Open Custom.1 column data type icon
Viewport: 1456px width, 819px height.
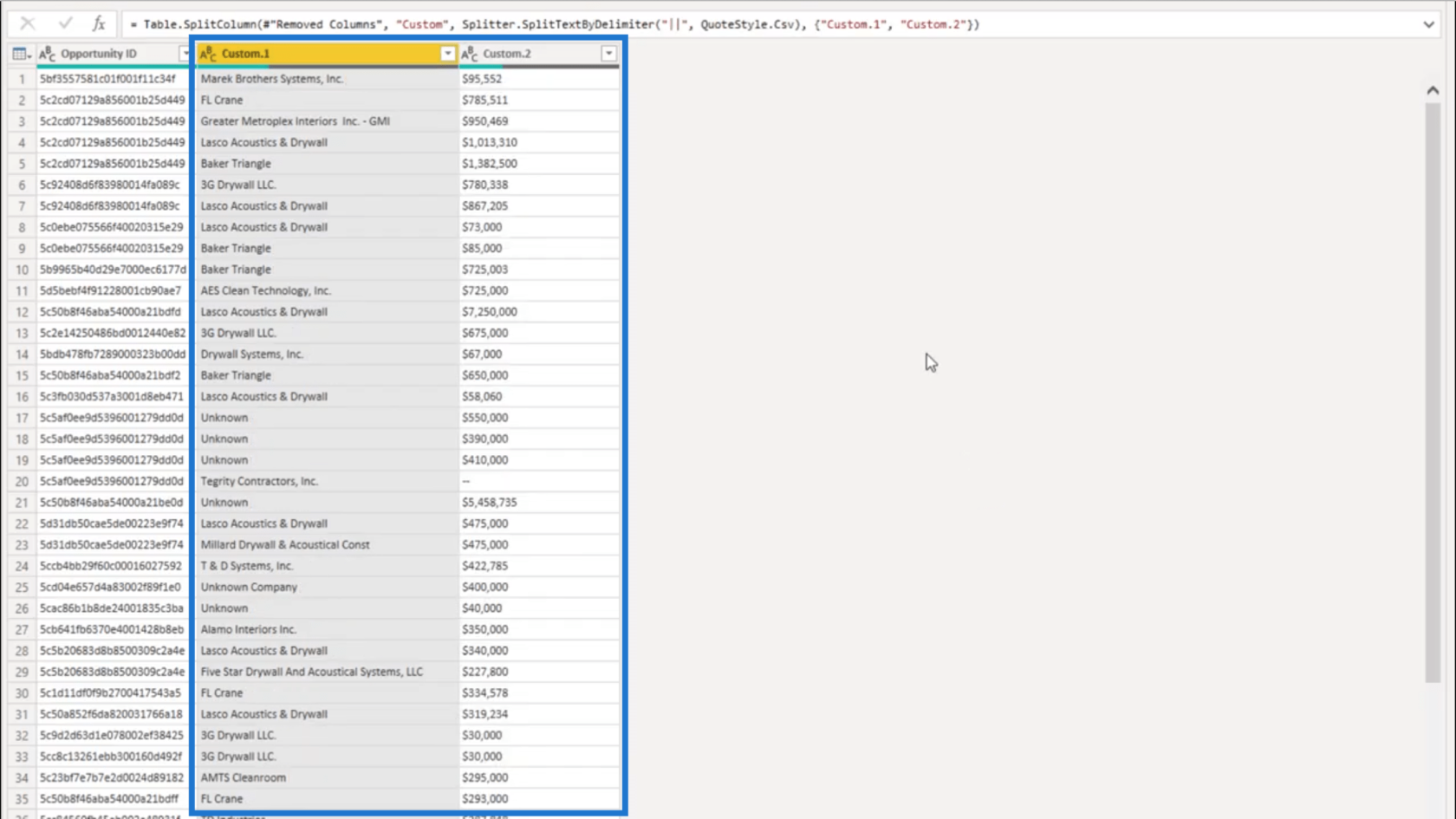[x=208, y=54]
